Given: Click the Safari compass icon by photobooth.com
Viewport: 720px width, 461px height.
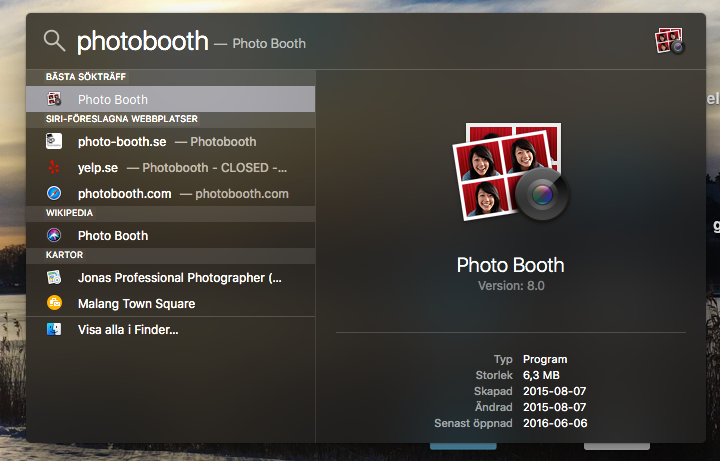Looking at the screenshot, I should coord(54,193).
